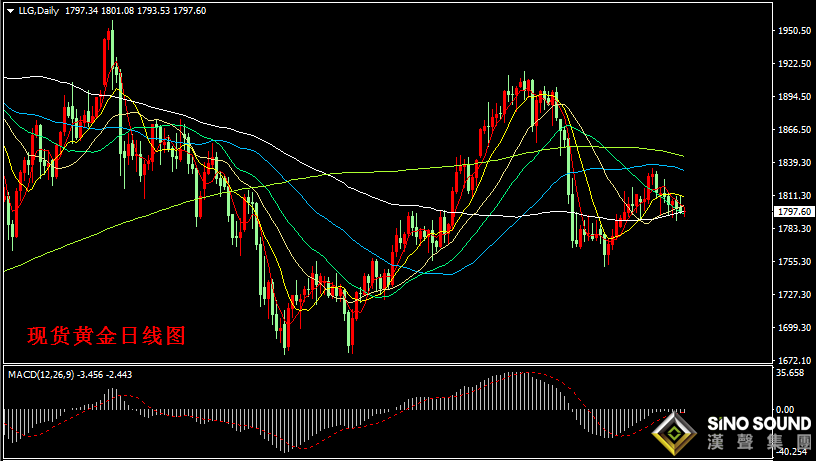The image size is (816, 461).
Task: Click the dropdown triangle beside LLG,Daily
Action: point(10,10)
